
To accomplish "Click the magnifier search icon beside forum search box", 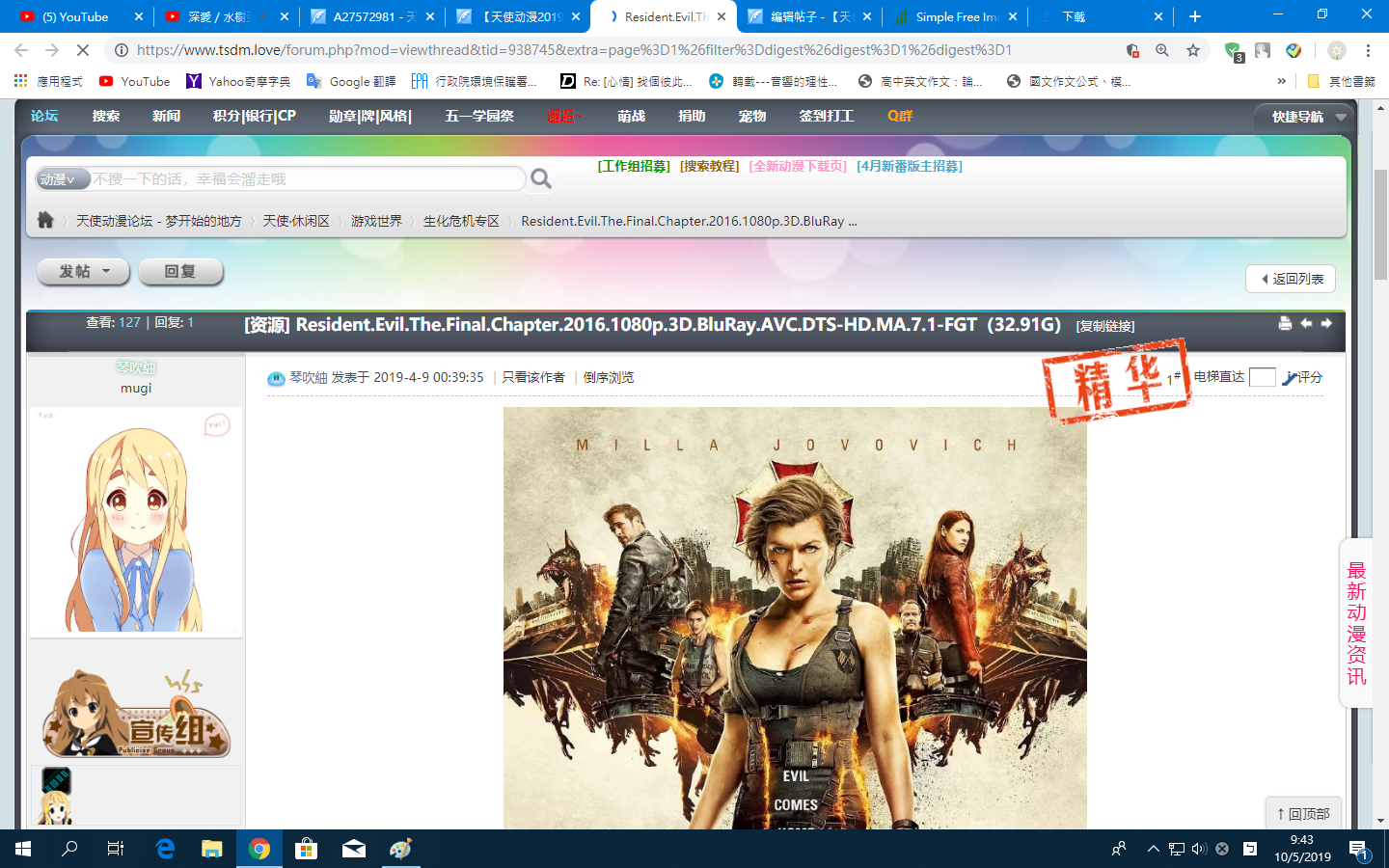I will click(541, 178).
